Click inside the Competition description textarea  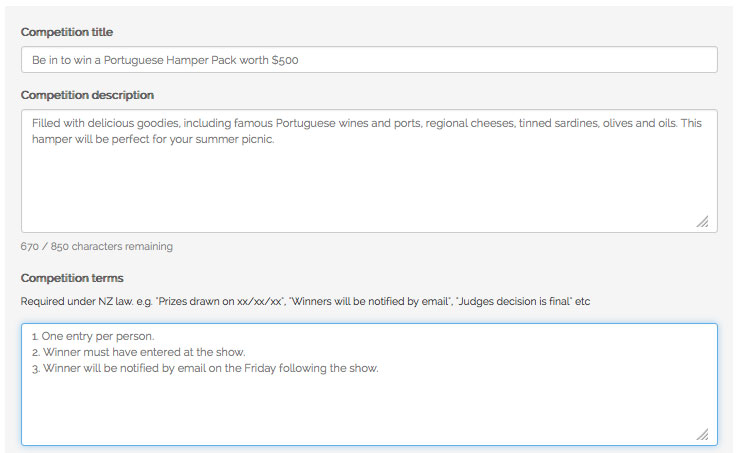pyautogui.click(x=369, y=171)
